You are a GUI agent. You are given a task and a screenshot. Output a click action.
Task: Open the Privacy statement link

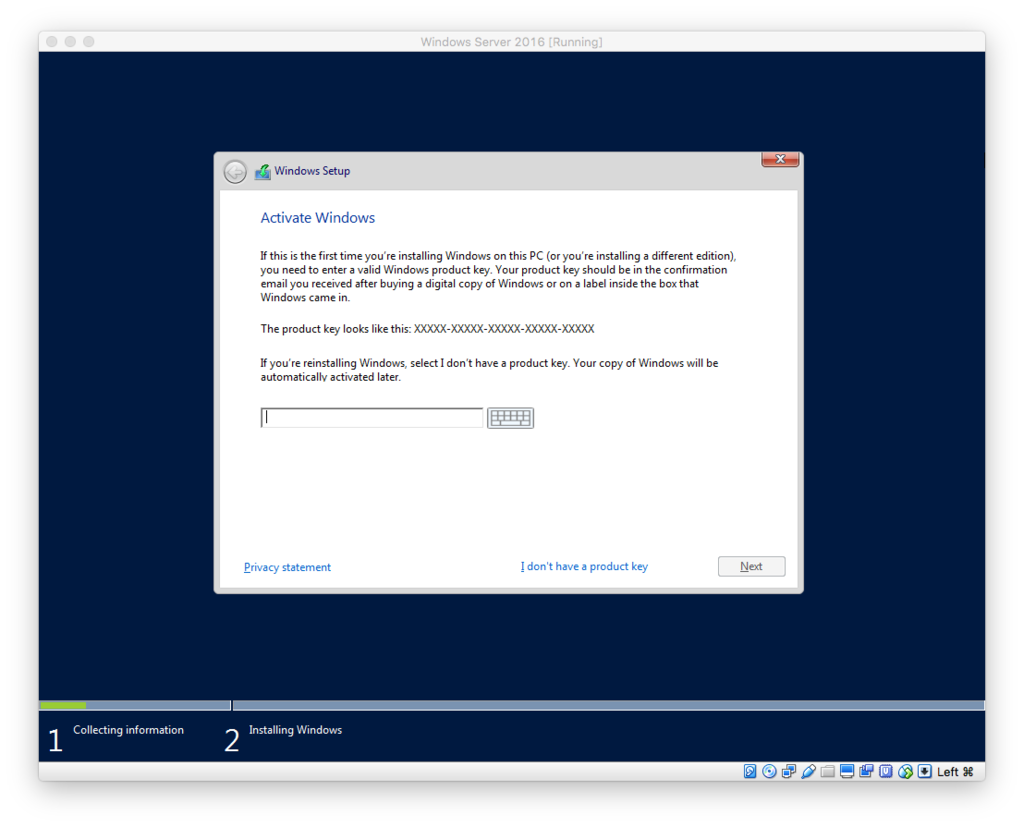tap(287, 567)
